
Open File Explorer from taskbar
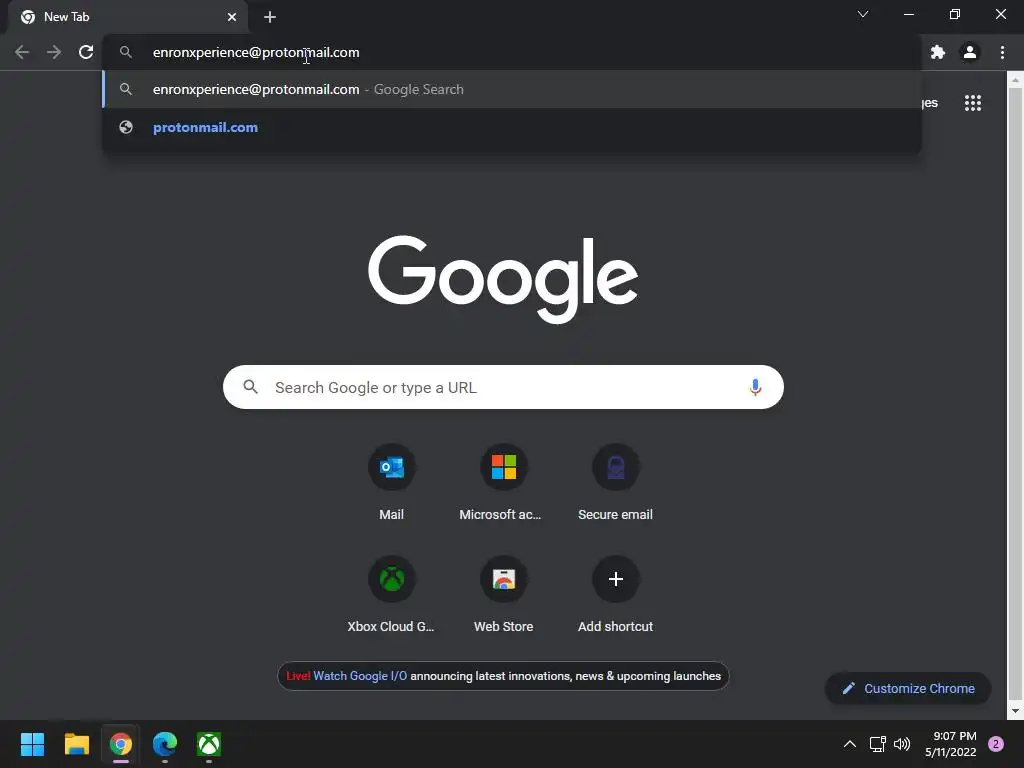[x=76, y=744]
